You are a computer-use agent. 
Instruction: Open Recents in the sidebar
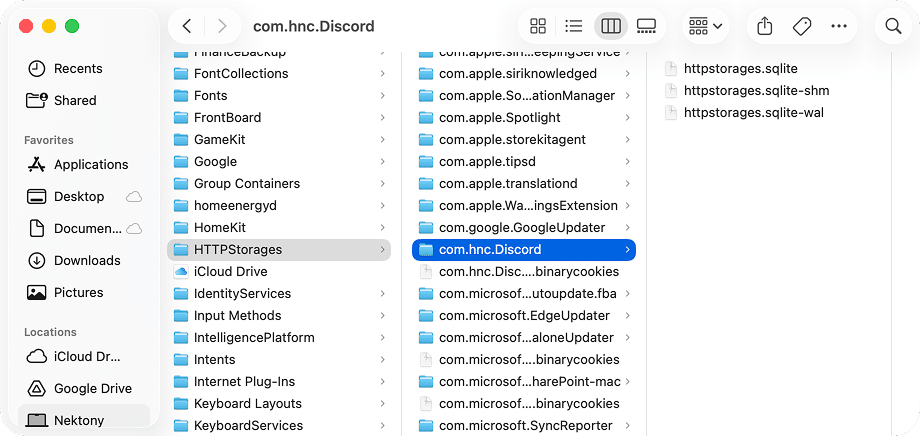[x=84, y=69]
